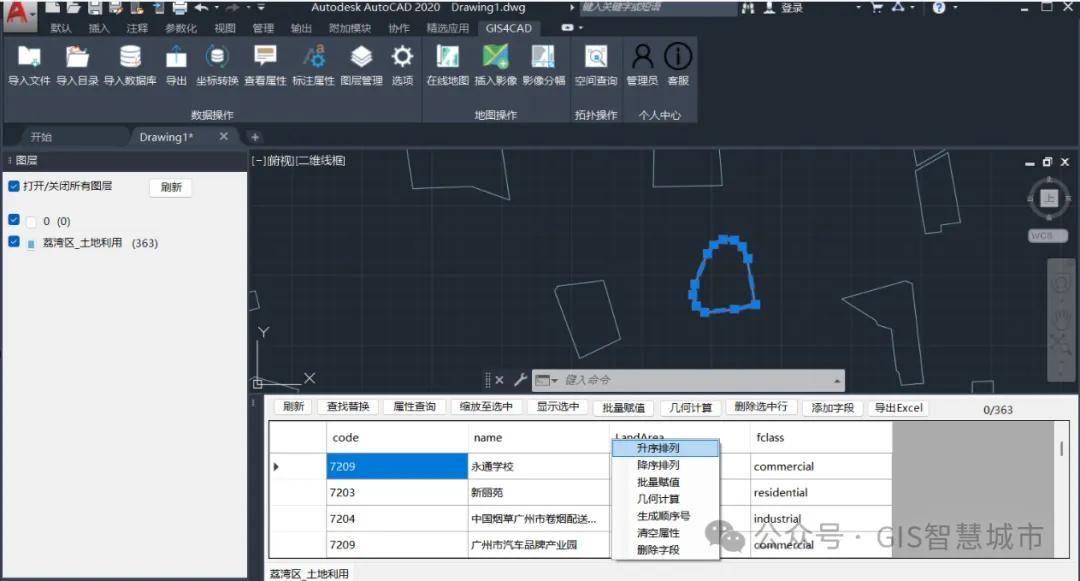The width and height of the screenshot is (1080, 581).
Task: Click the 登录 sign-in user icon
Action: pyautogui.click(x=769, y=8)
